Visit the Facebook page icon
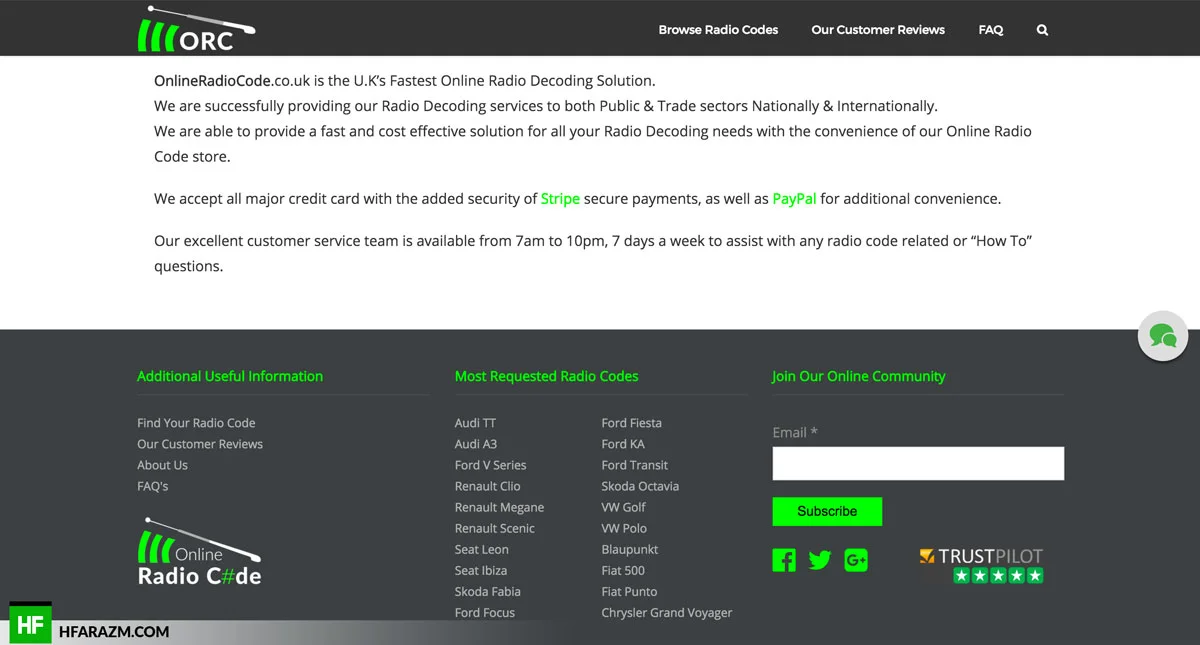The width and height of the screenshot is (1200, 645). point(784,560)
